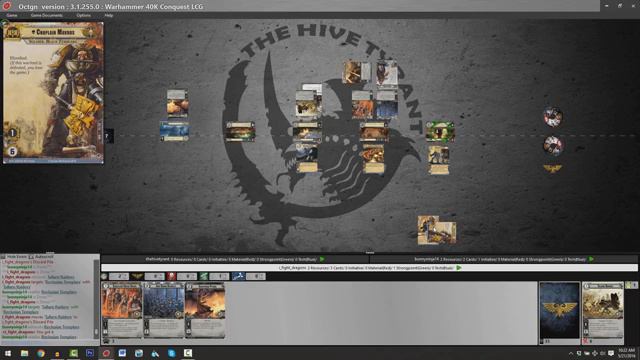This screenshot has width=640, height=360.
Task: Toggle the first checkbox above the chat log
Action: pos(4,257)
